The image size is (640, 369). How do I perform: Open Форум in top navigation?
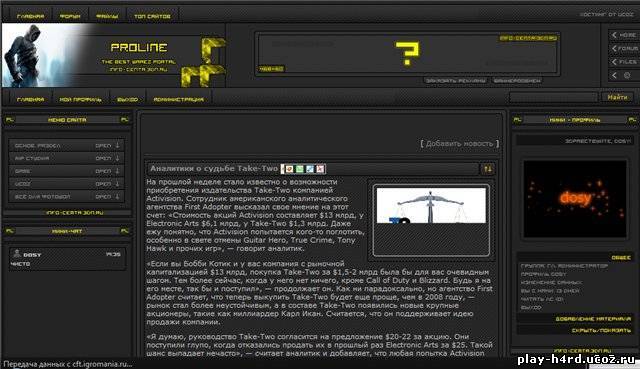point(70,16)
